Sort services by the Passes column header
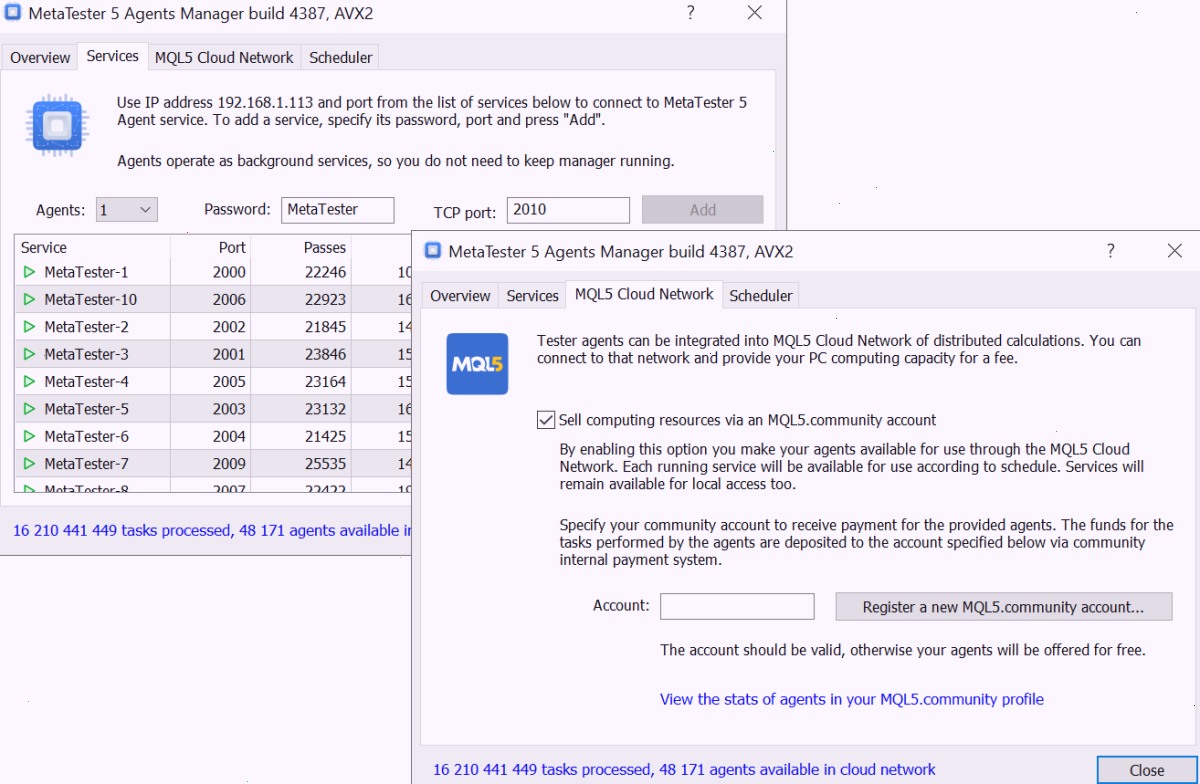Viewport: 1200px width, 784px height. [325, 247]
